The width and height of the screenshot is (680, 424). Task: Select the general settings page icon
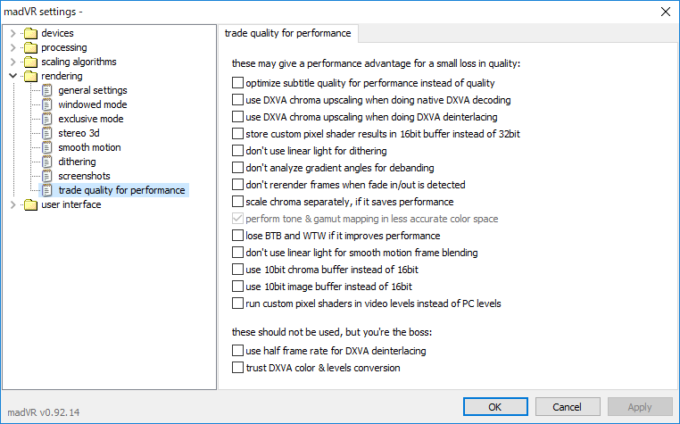[47, 90]
